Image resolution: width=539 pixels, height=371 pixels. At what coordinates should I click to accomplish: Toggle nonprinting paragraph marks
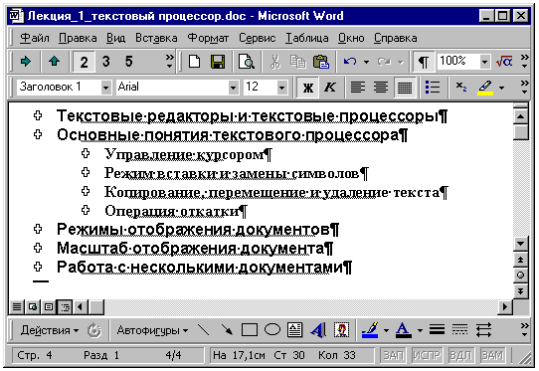tap(424, 62)
